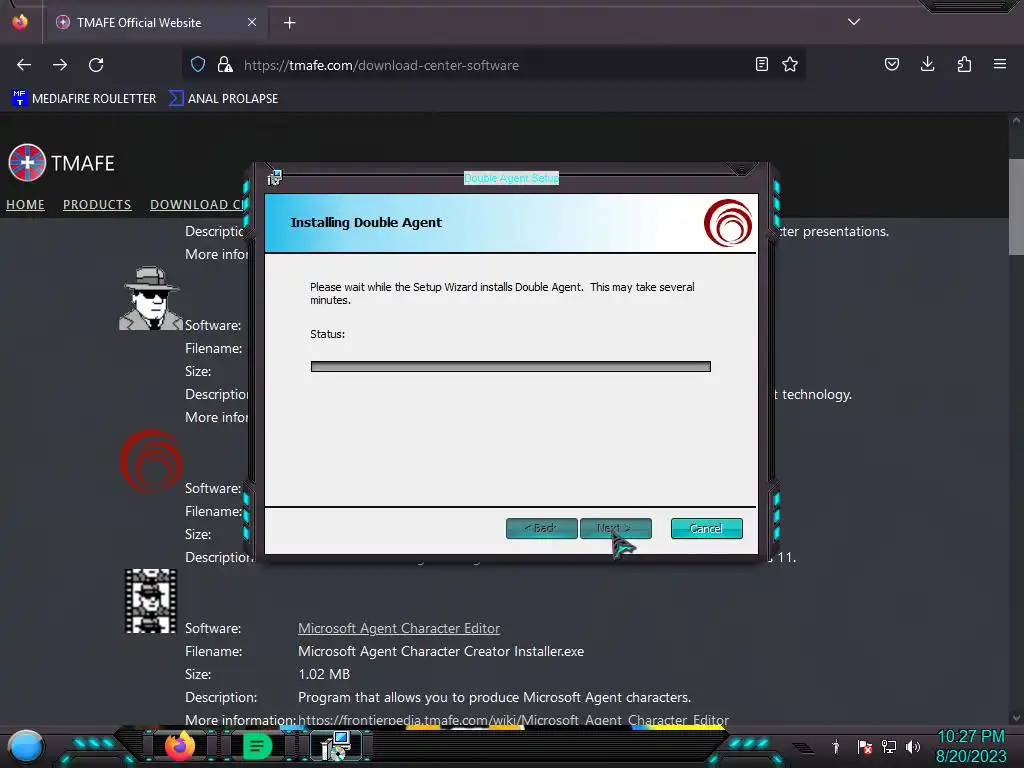The image size is (1024, 768).
Task: Click the disabled Next button
Action: 615,528
